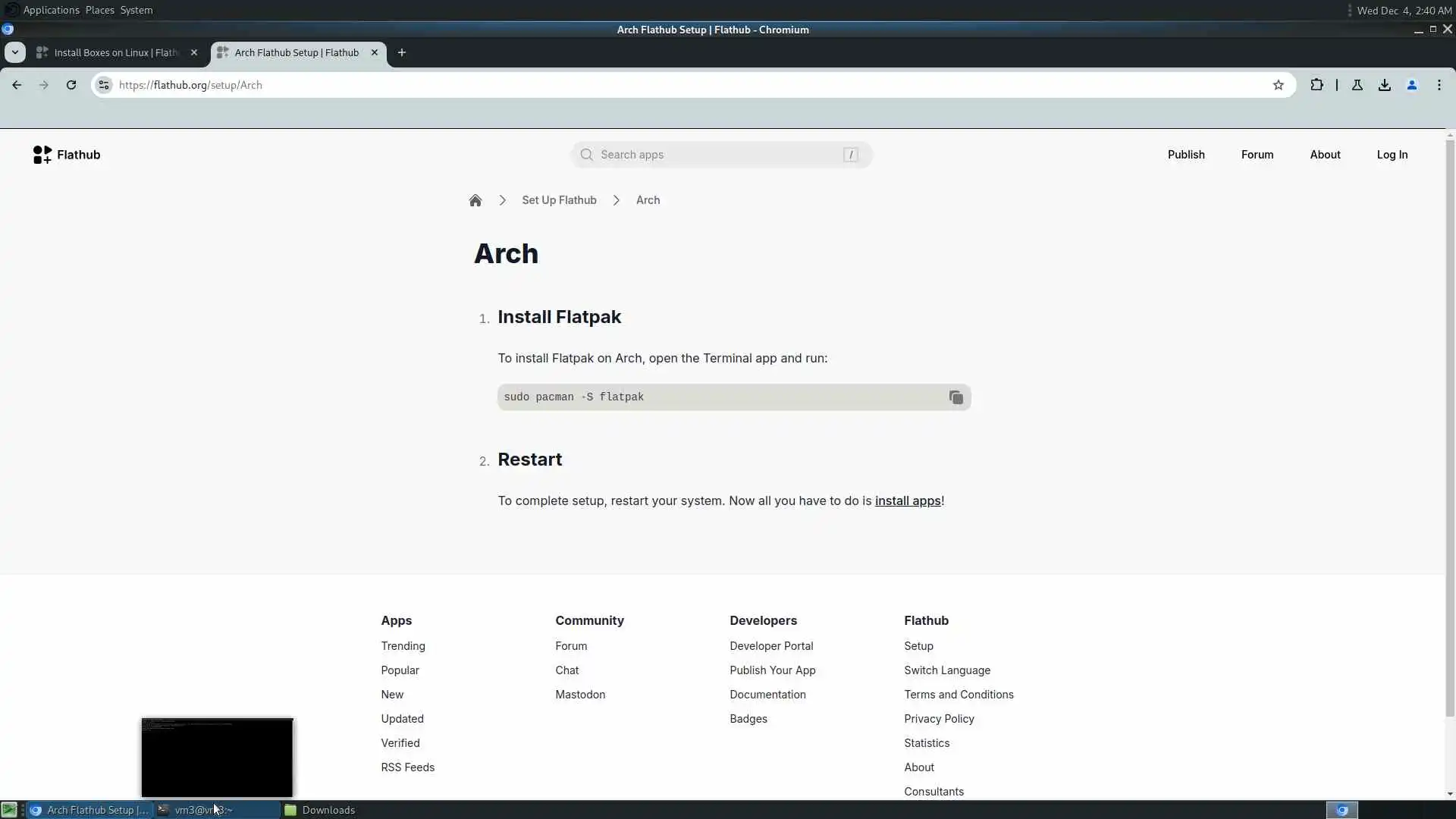The width and height of the screenshot is (1456, 819).
Task: Follow the install apps link
Action: pyautogui.click(x=908, y=500)
